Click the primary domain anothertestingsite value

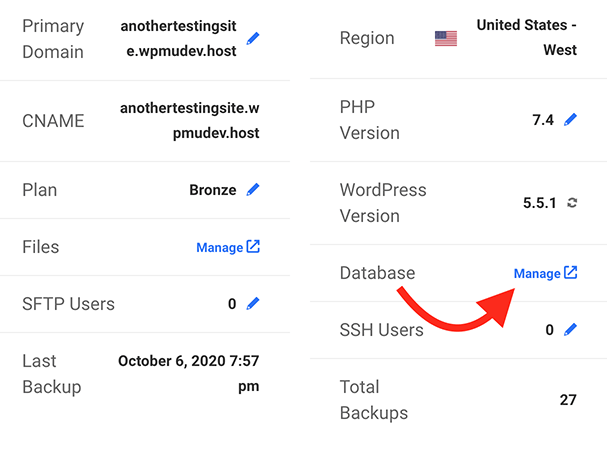(178, 38)
